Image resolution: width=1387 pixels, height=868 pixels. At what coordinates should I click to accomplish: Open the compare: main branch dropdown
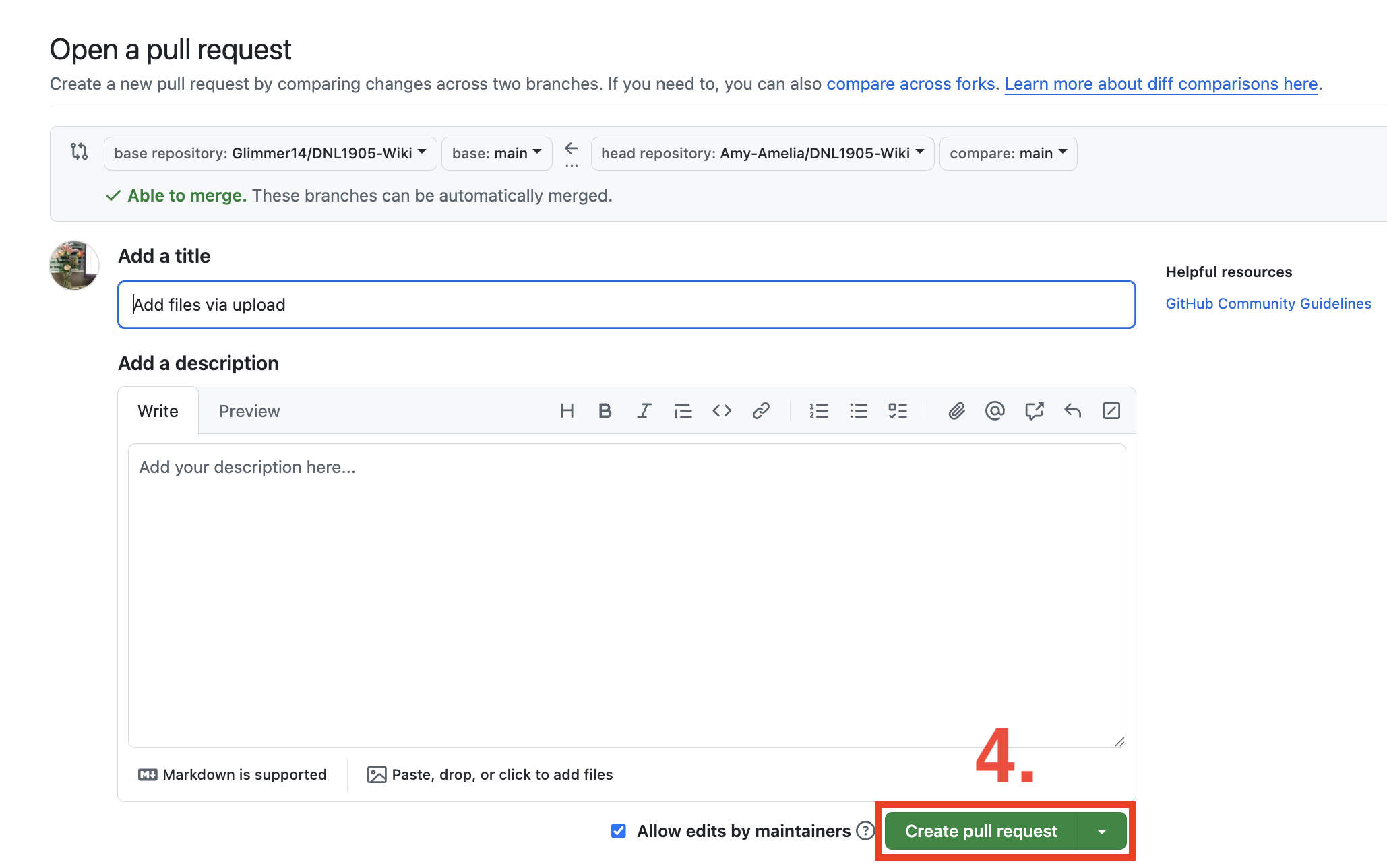[1008, 154]
